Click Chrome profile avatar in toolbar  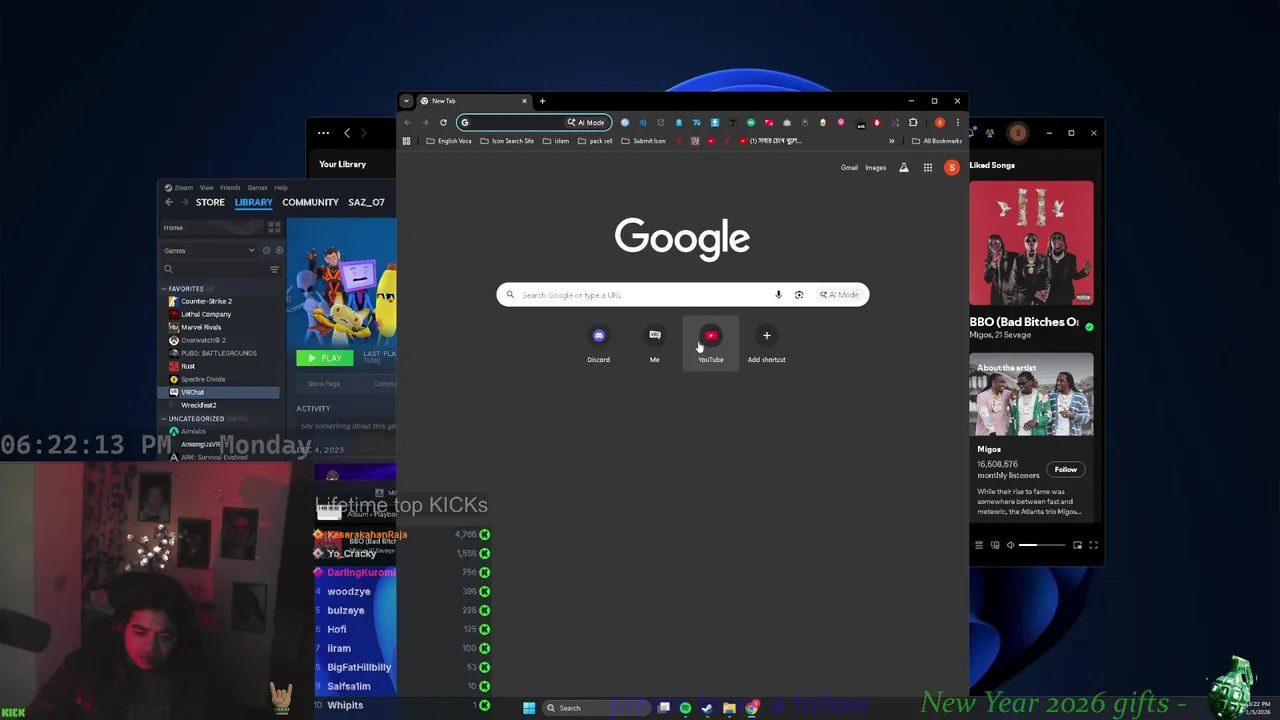(x=940, y=123)
